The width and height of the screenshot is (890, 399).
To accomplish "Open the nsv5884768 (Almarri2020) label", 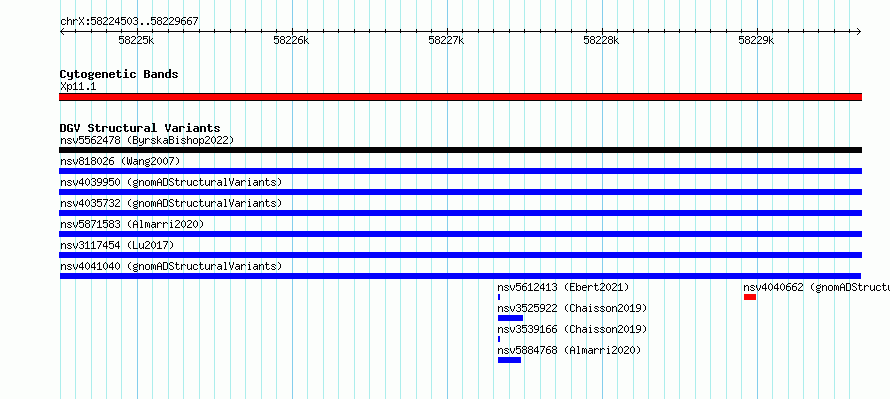I will pos(569,350).
